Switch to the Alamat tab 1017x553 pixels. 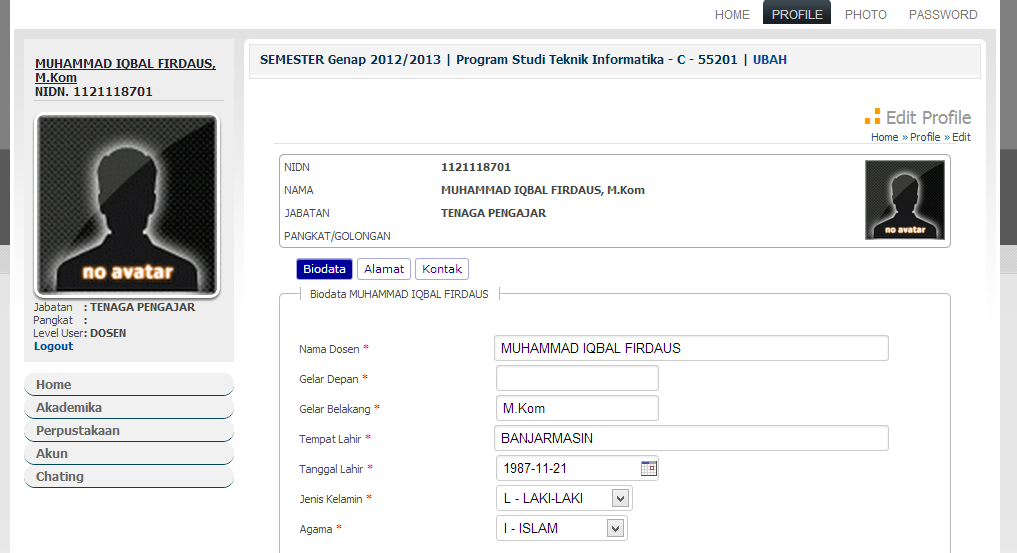(384, 269)
